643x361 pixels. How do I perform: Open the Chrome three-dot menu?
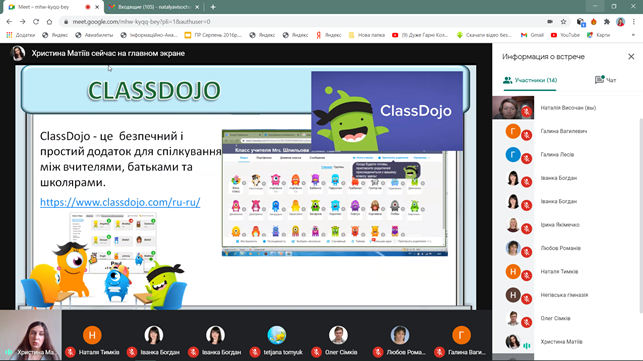coord(634,22)
